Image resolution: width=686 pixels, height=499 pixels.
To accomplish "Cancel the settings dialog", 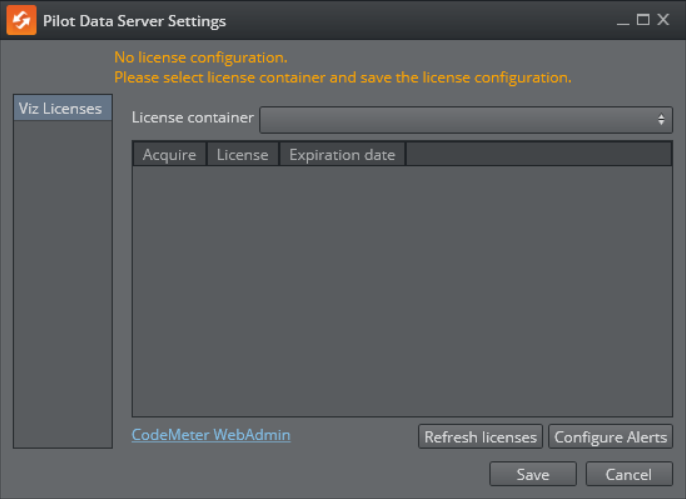I will [x=628, y=474].
